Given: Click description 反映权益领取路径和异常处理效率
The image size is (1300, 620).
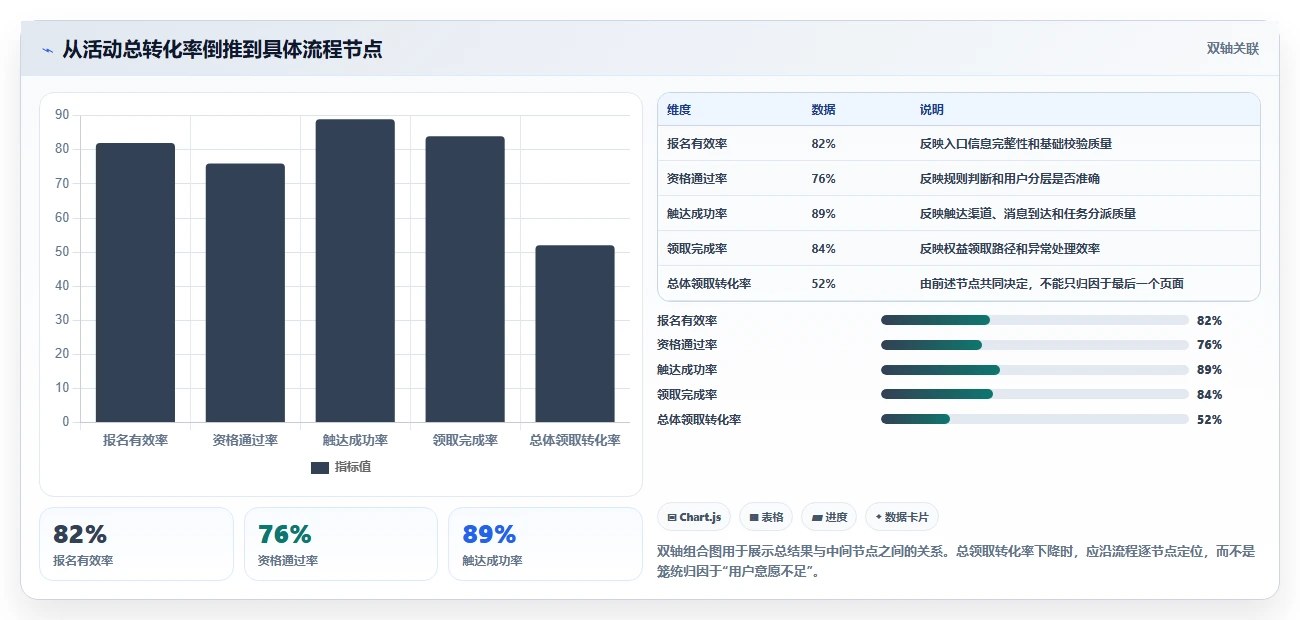Looking at the screenshot, I should pos(1009,249).
